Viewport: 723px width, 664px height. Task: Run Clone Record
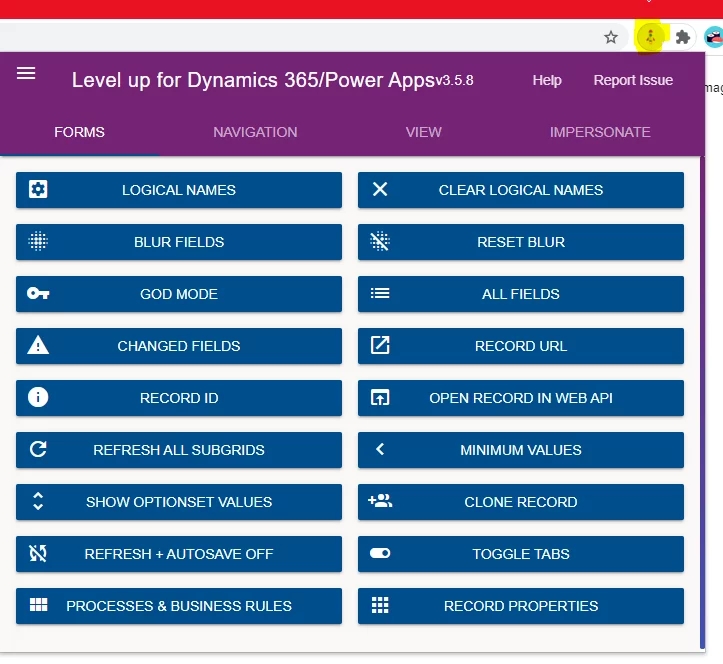tap(521, 502)
